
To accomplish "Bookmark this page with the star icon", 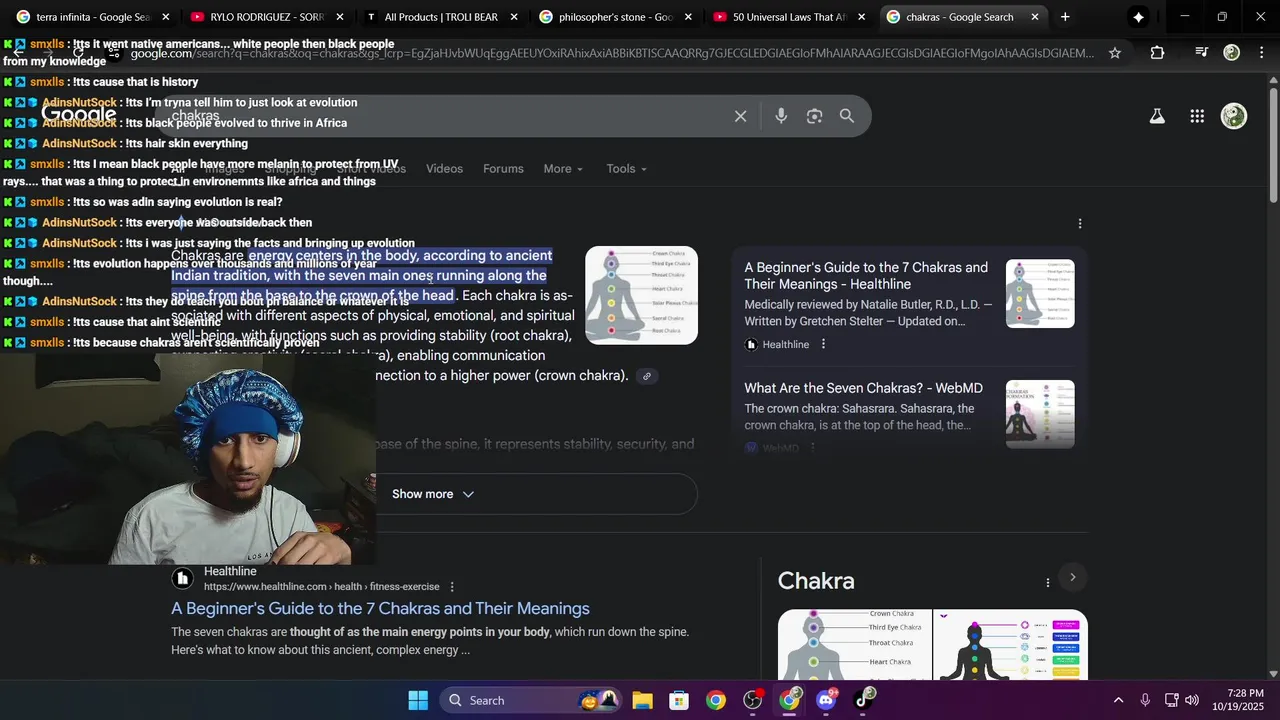I will (x=1115, y=53).
